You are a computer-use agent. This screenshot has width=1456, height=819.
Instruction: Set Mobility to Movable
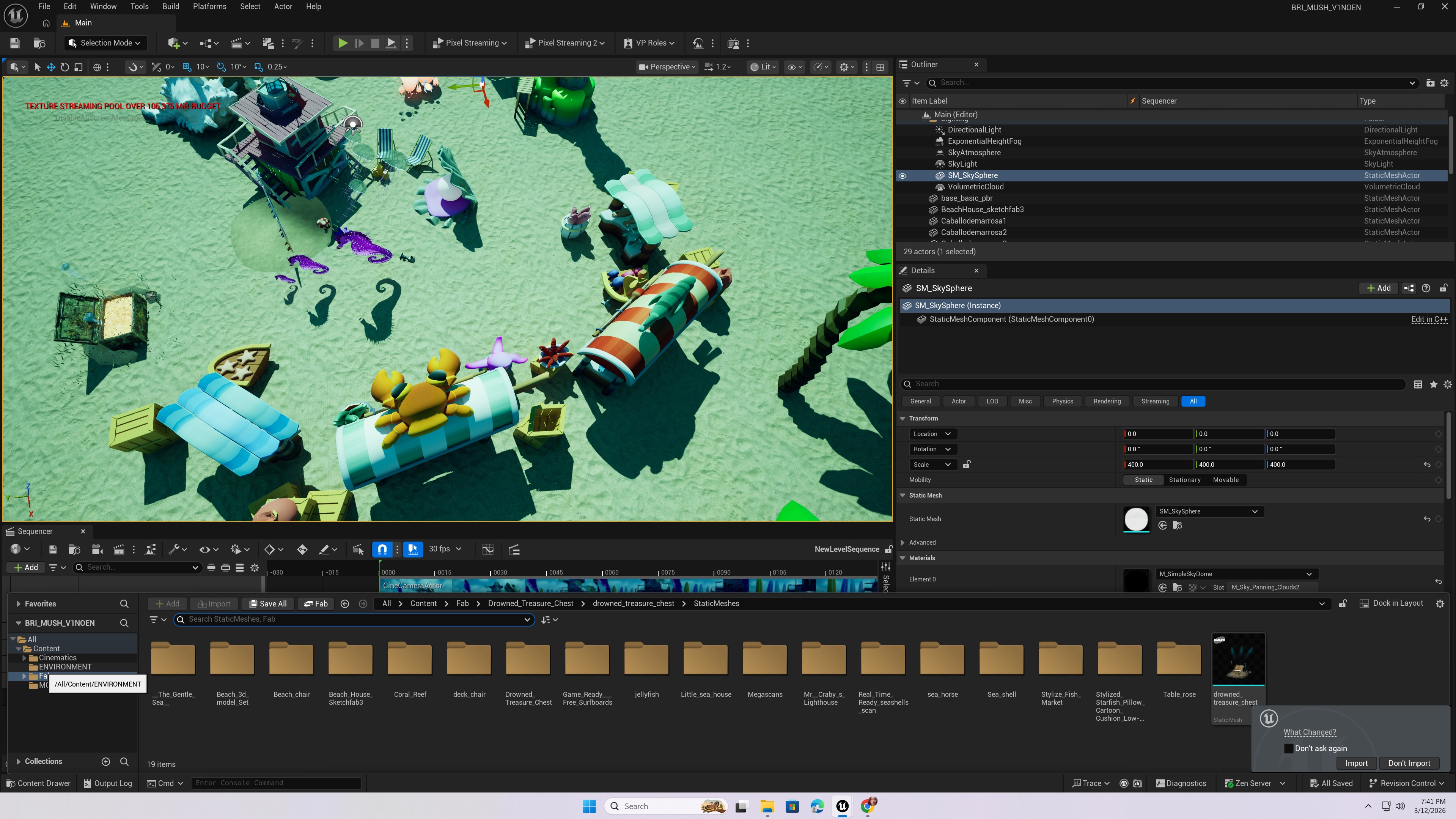point(1225,480)
